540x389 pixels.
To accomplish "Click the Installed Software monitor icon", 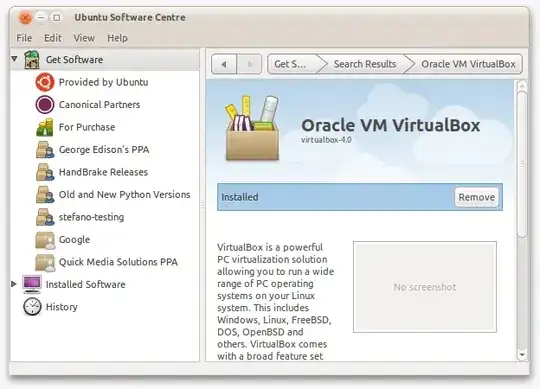I will click(x=32, y=284).
